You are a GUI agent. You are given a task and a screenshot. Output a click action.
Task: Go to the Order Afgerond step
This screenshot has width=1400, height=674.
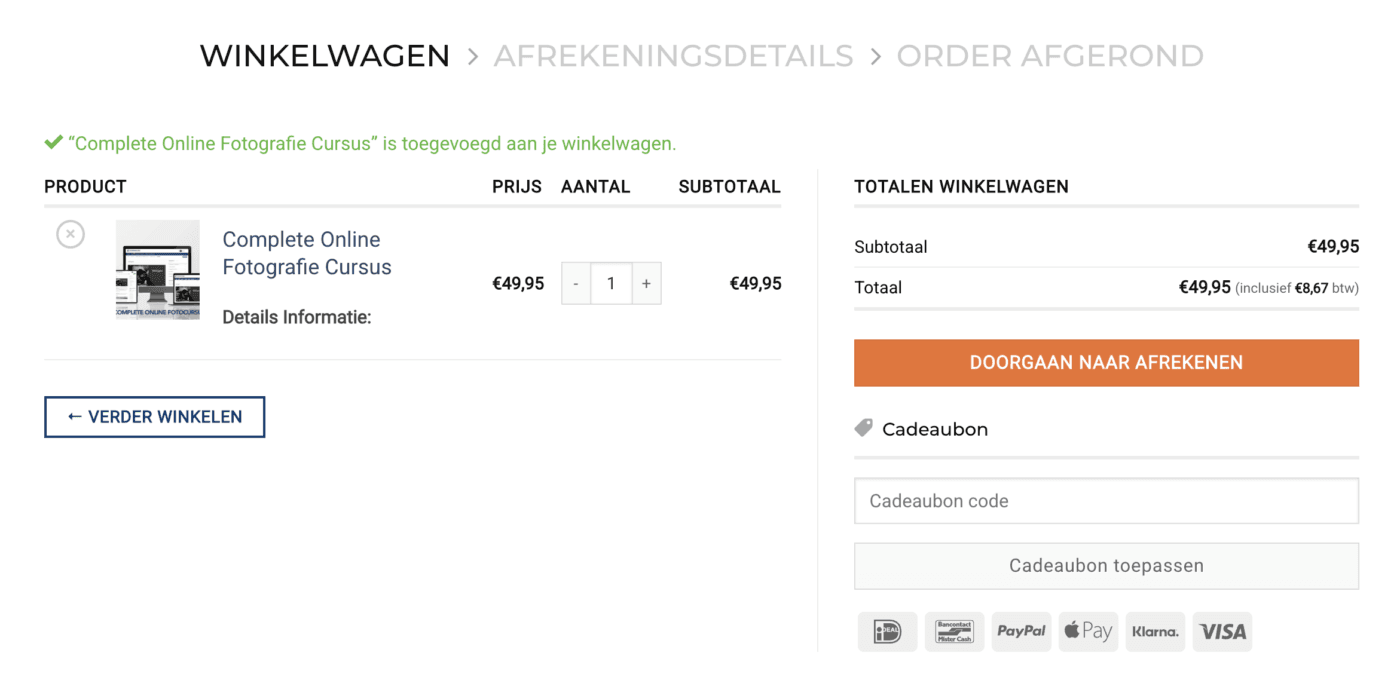[1050, 56]
